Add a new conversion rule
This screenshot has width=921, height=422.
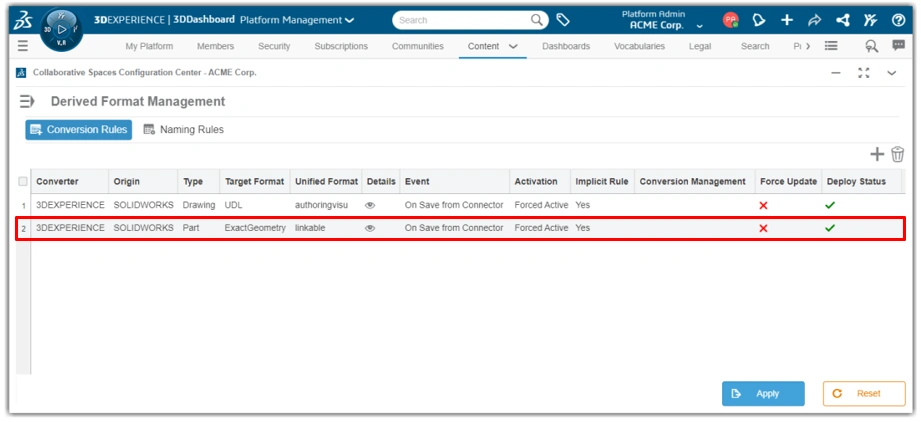click(876, 155)
